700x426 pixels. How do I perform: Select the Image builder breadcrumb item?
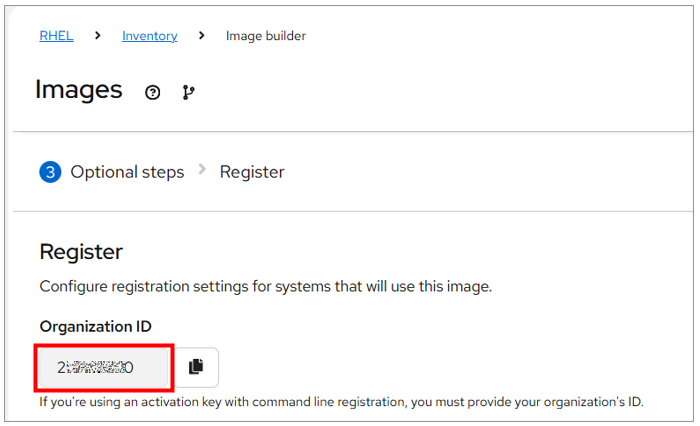coord(265,36)
